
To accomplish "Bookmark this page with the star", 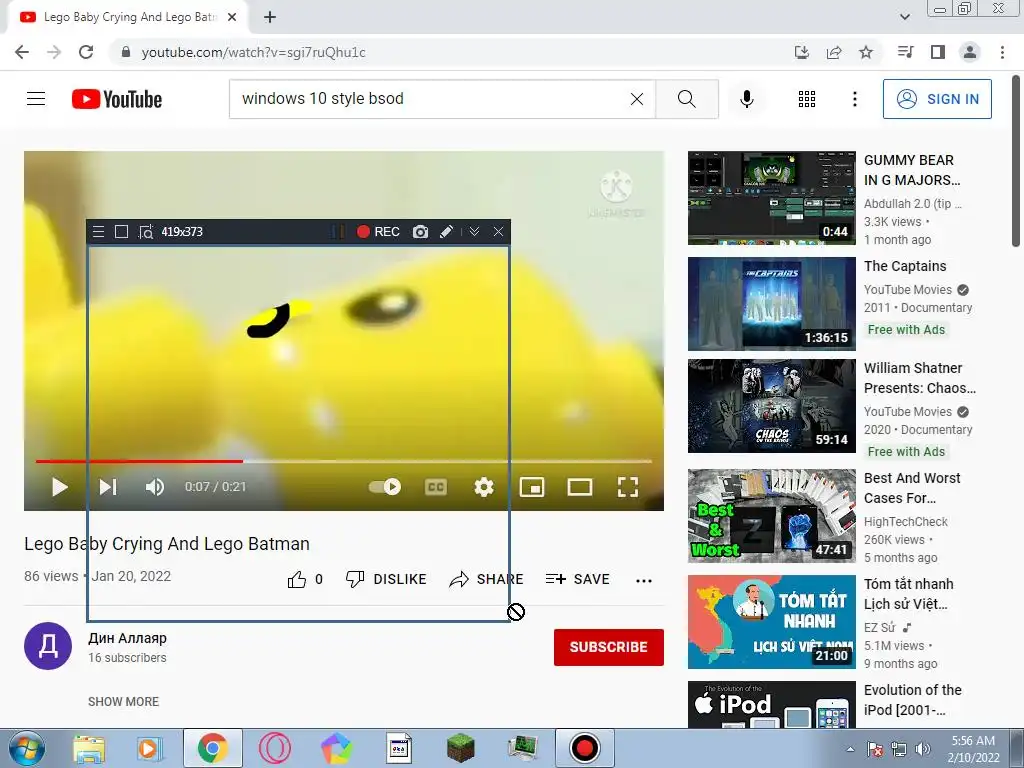I will pyautogui.click(x=866, y=52).
